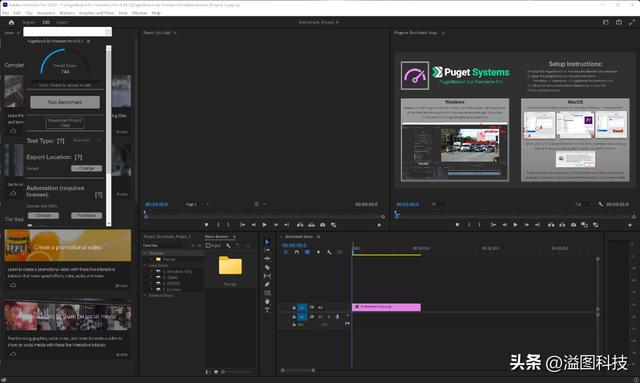Click Change button under Export Location

(x=87, y=168)
